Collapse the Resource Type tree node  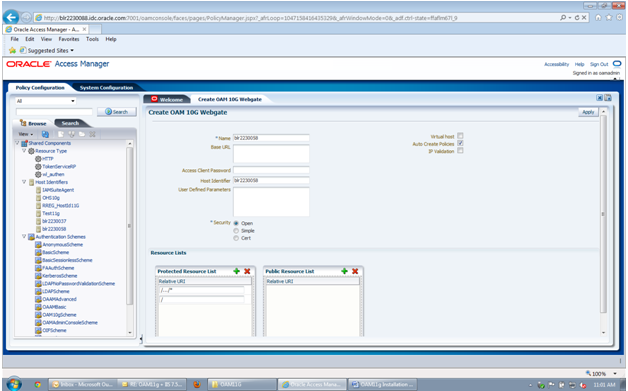point(24,151)
